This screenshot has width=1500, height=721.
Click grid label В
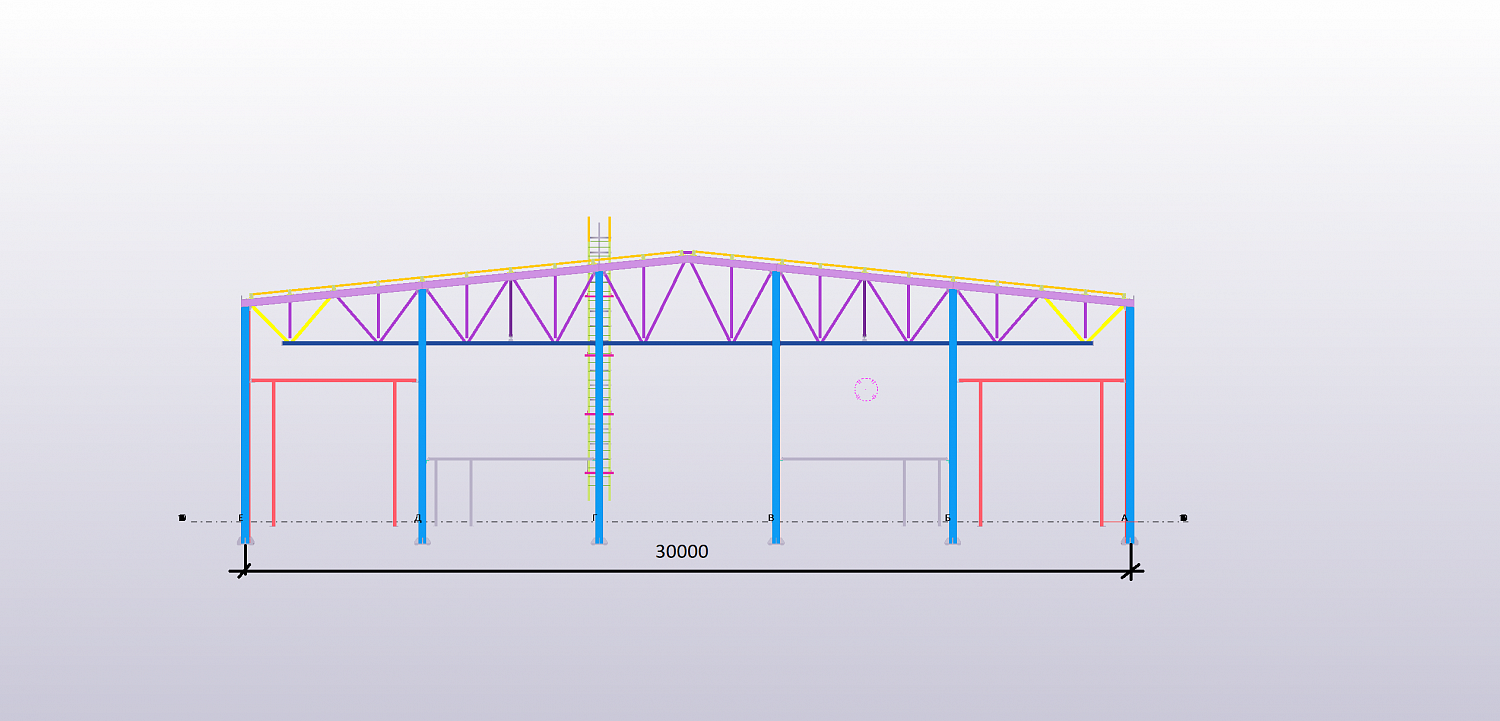771,518
